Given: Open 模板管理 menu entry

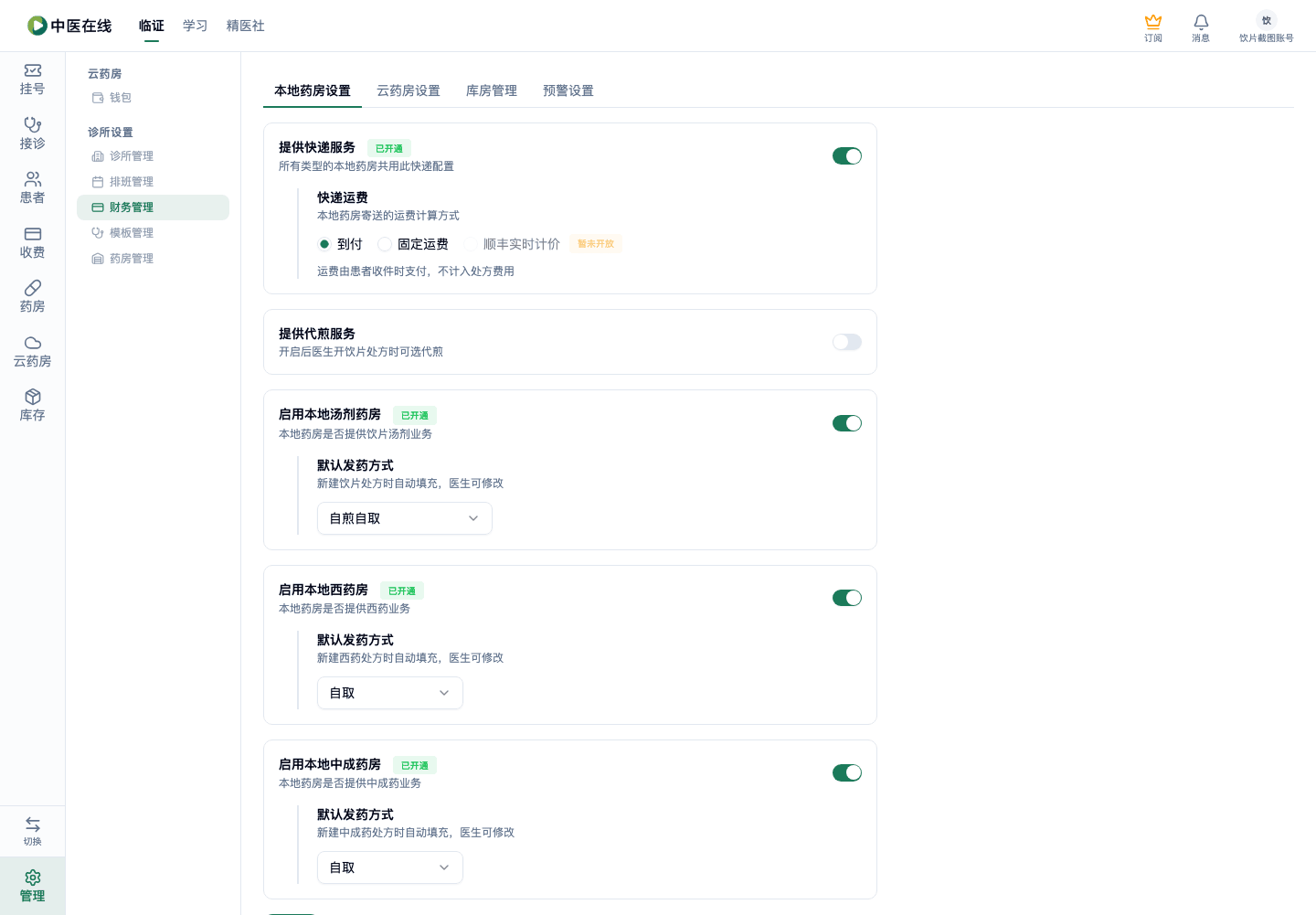Looking at the screenshot, I should pyautogui.click(x=154, y=233).
